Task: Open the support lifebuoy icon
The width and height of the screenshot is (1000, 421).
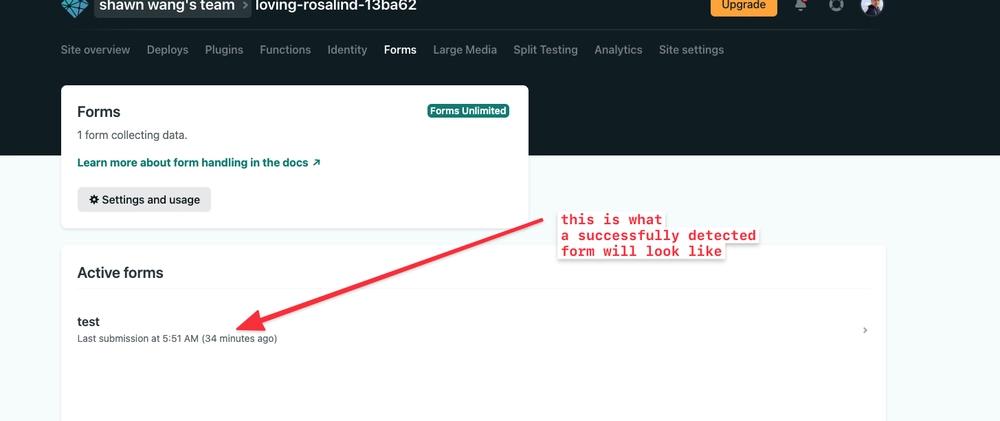Action: click(836, 5)
